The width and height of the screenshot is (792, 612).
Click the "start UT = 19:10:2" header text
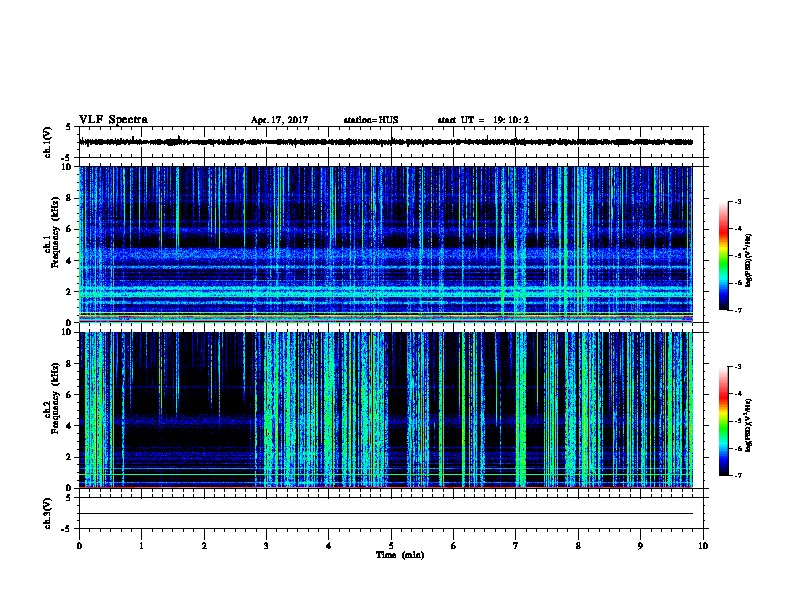[483, 120]
